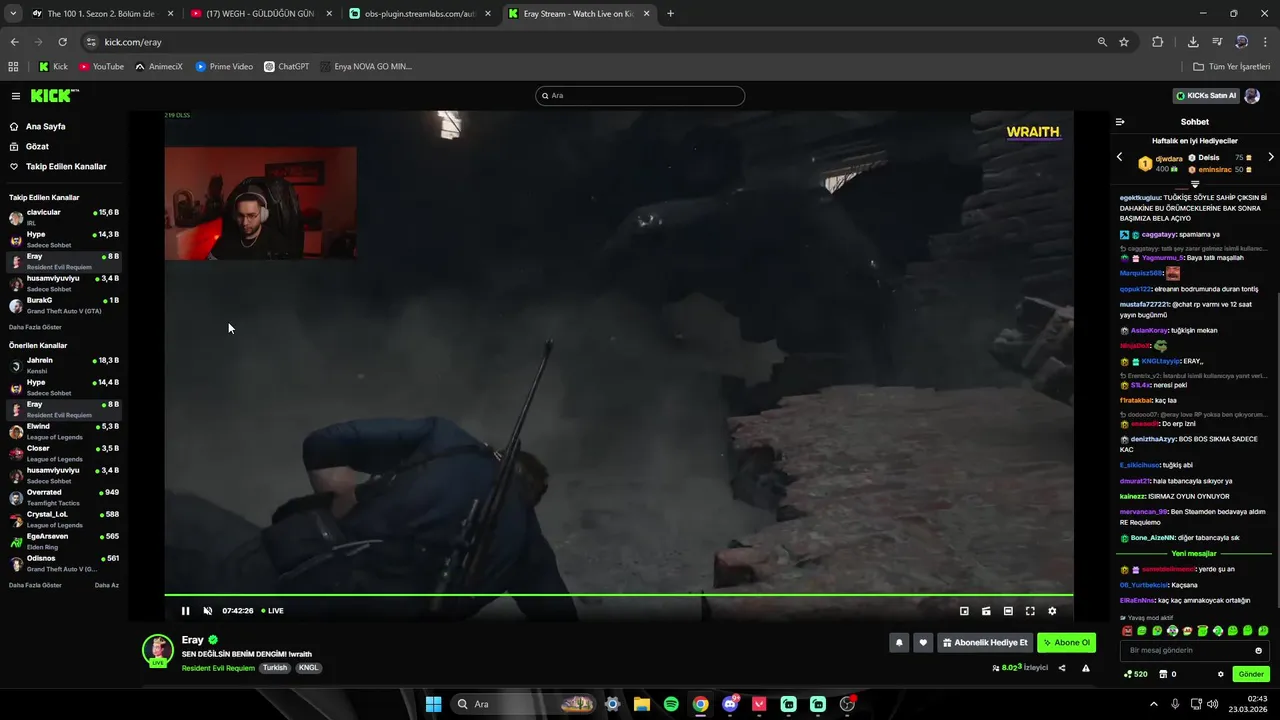Enter fullscreen video mode

[1030, 611]
